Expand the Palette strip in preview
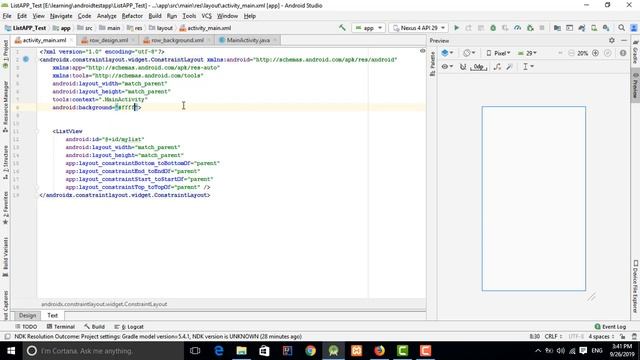This screenshot has height=360, width=640. 432,64
